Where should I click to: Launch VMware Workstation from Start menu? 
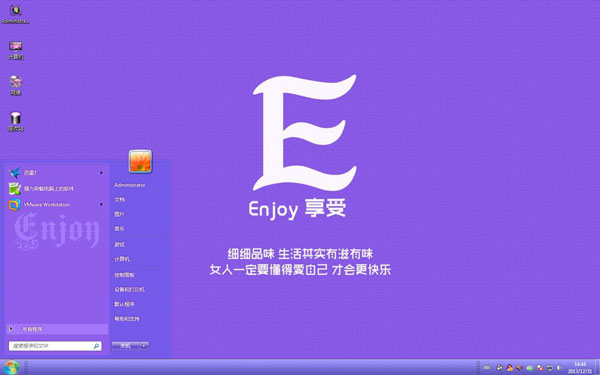pyautogui.click(x=56, y=205)
